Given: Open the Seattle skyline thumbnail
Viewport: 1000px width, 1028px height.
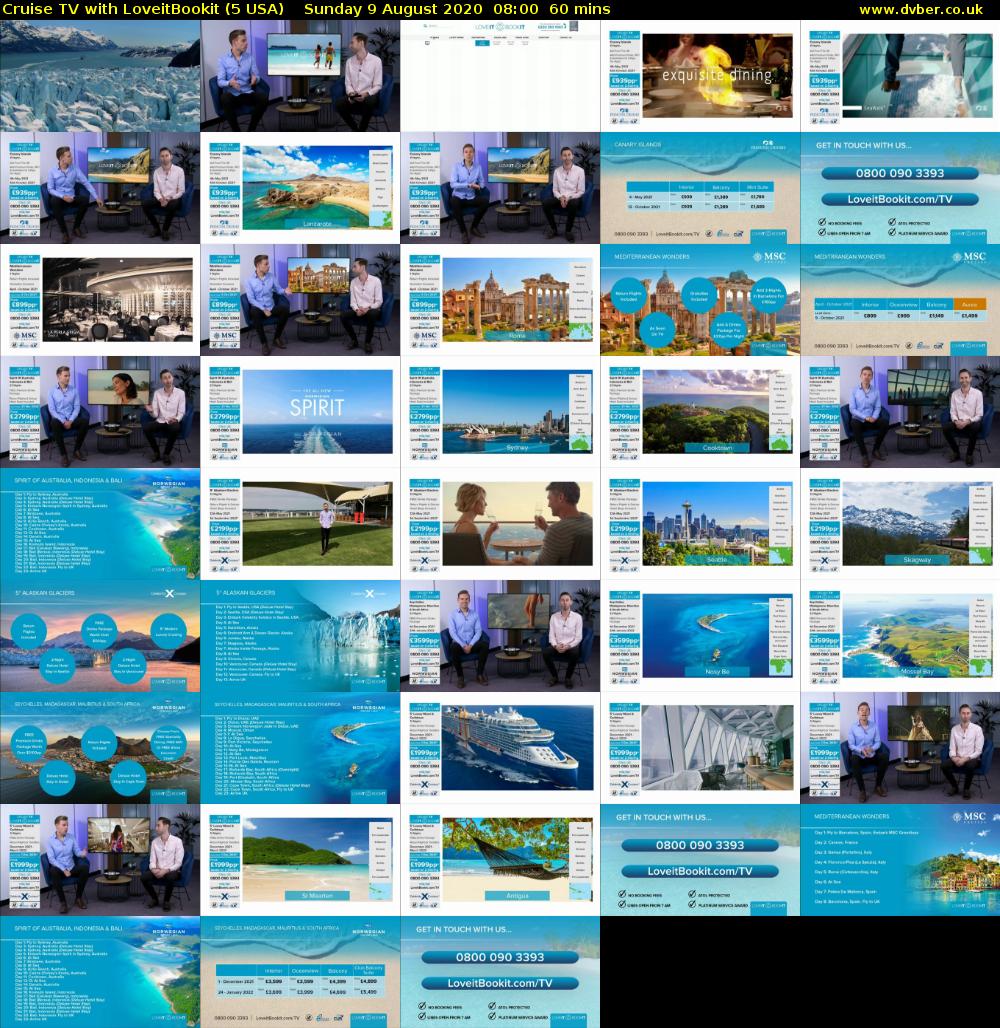Looking at the screenshot, I should point(700,524).
